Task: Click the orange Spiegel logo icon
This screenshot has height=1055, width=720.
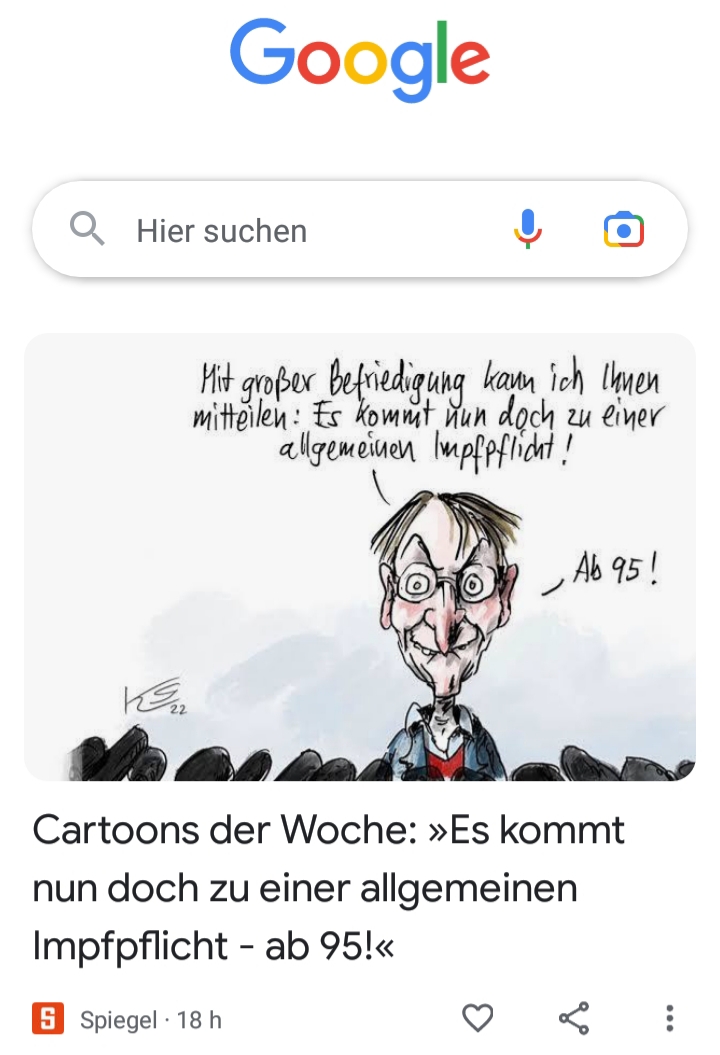Action: click(48, 1018)
